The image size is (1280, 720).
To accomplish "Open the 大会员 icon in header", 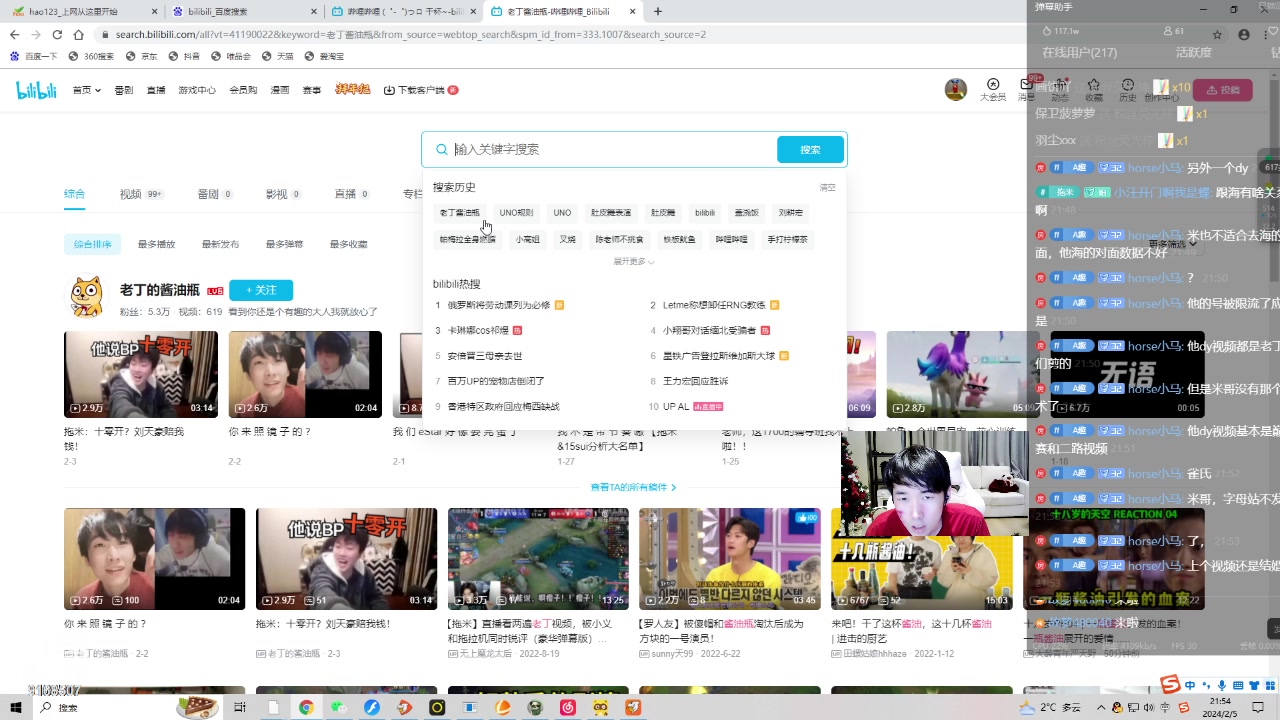I will coord(993,89).
